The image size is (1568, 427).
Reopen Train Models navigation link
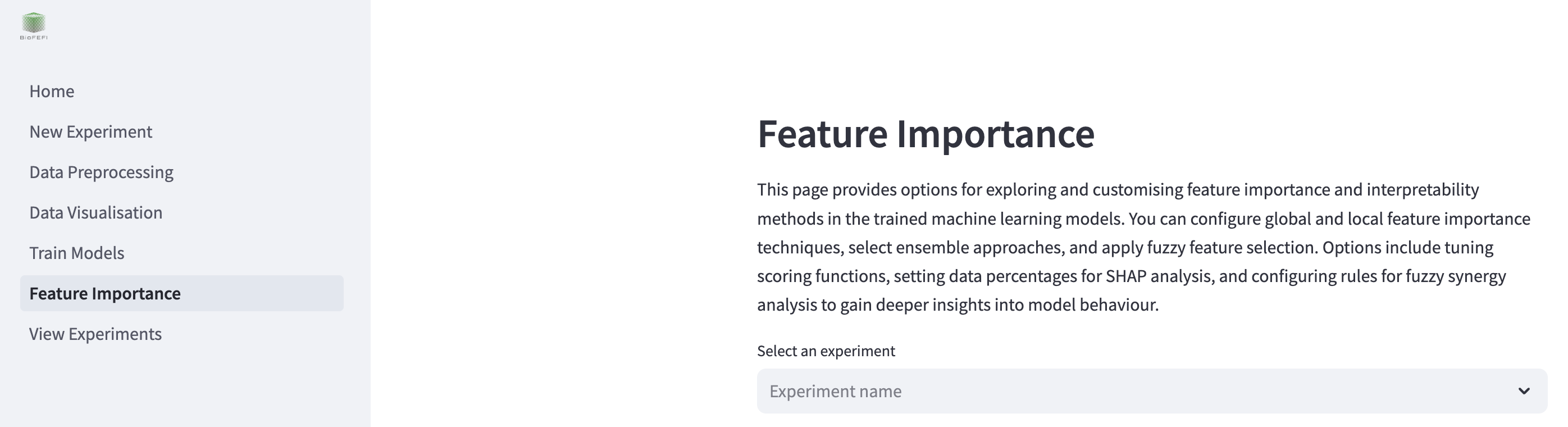point(78,253)
